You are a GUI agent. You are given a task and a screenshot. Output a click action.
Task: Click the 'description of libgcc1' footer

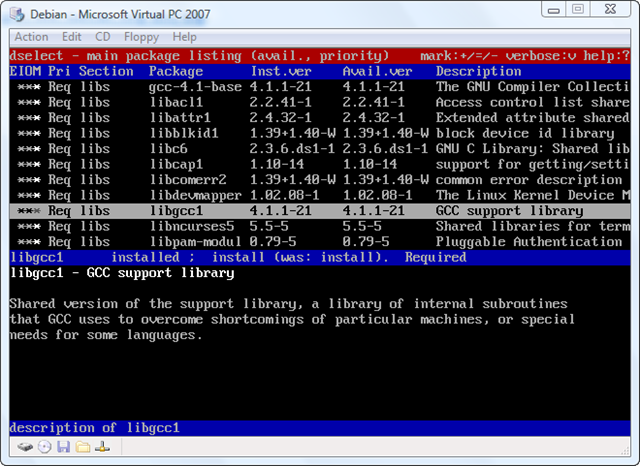click(x=95, y=428)
